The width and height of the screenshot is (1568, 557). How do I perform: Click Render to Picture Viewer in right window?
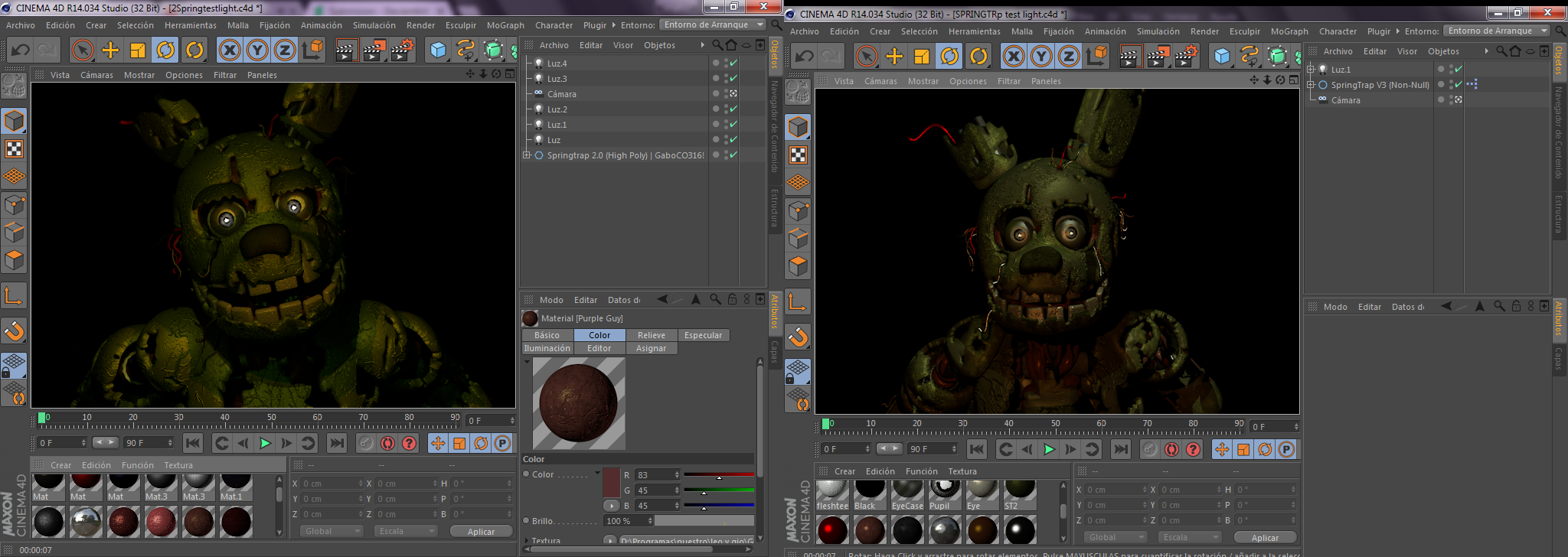click(x=1158, y=57)
